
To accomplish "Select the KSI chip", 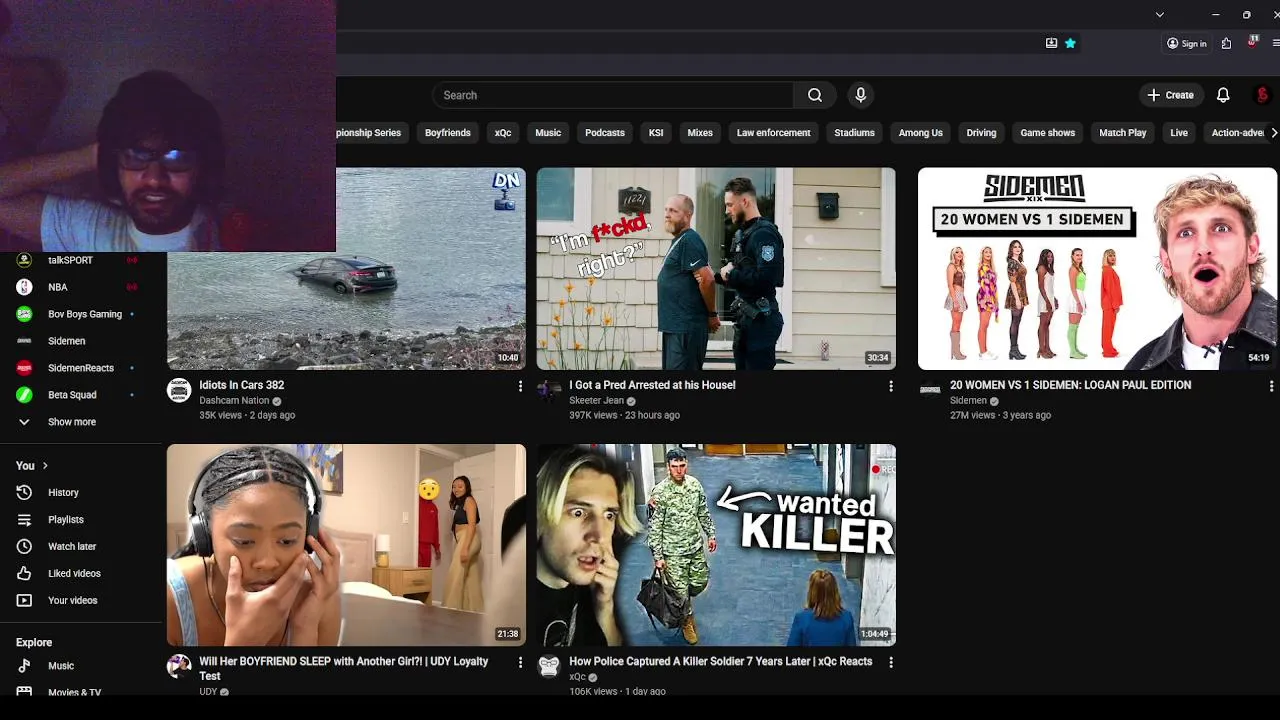I will [656, 133].
